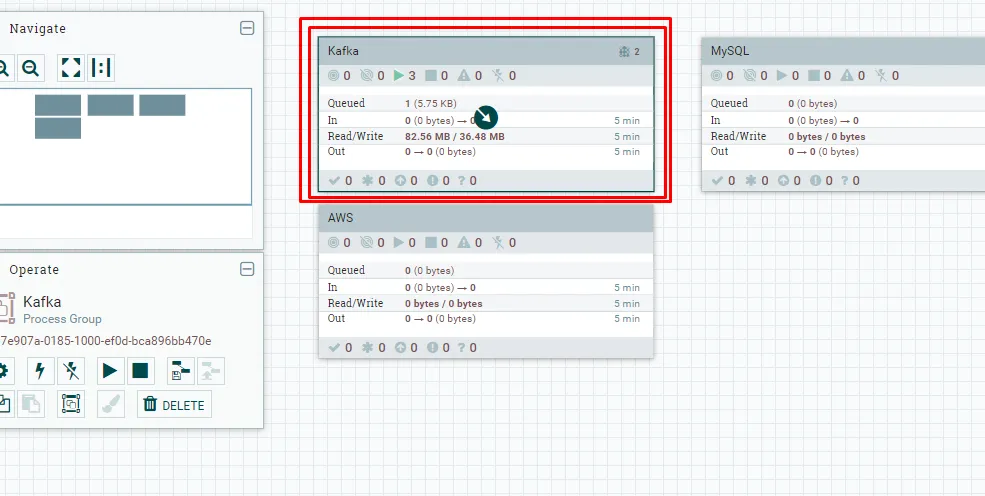The width and height of the screenshot is (985, 496).
Task: Click MySQL invalid components warning icon
Action: pos(847,75)
